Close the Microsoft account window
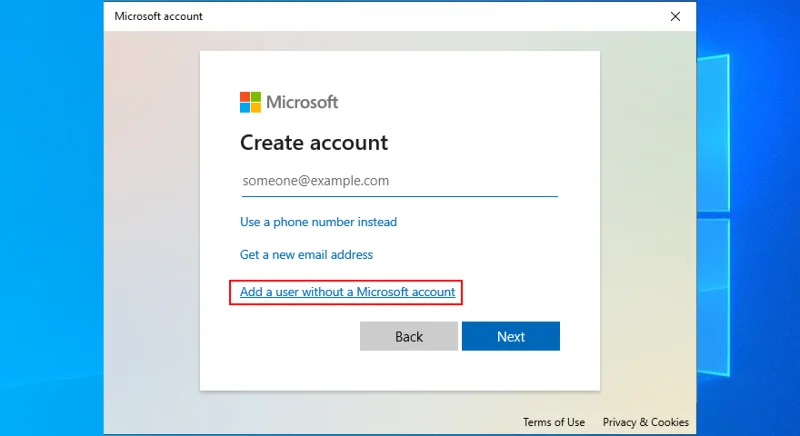Viewport: 800px width, 436px height. coord(676,16)
